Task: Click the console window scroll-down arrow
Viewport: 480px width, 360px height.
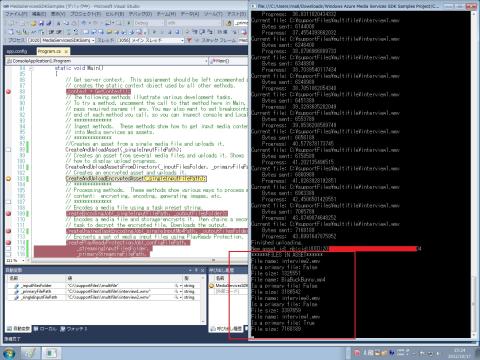Action: (x=474, y=335)
